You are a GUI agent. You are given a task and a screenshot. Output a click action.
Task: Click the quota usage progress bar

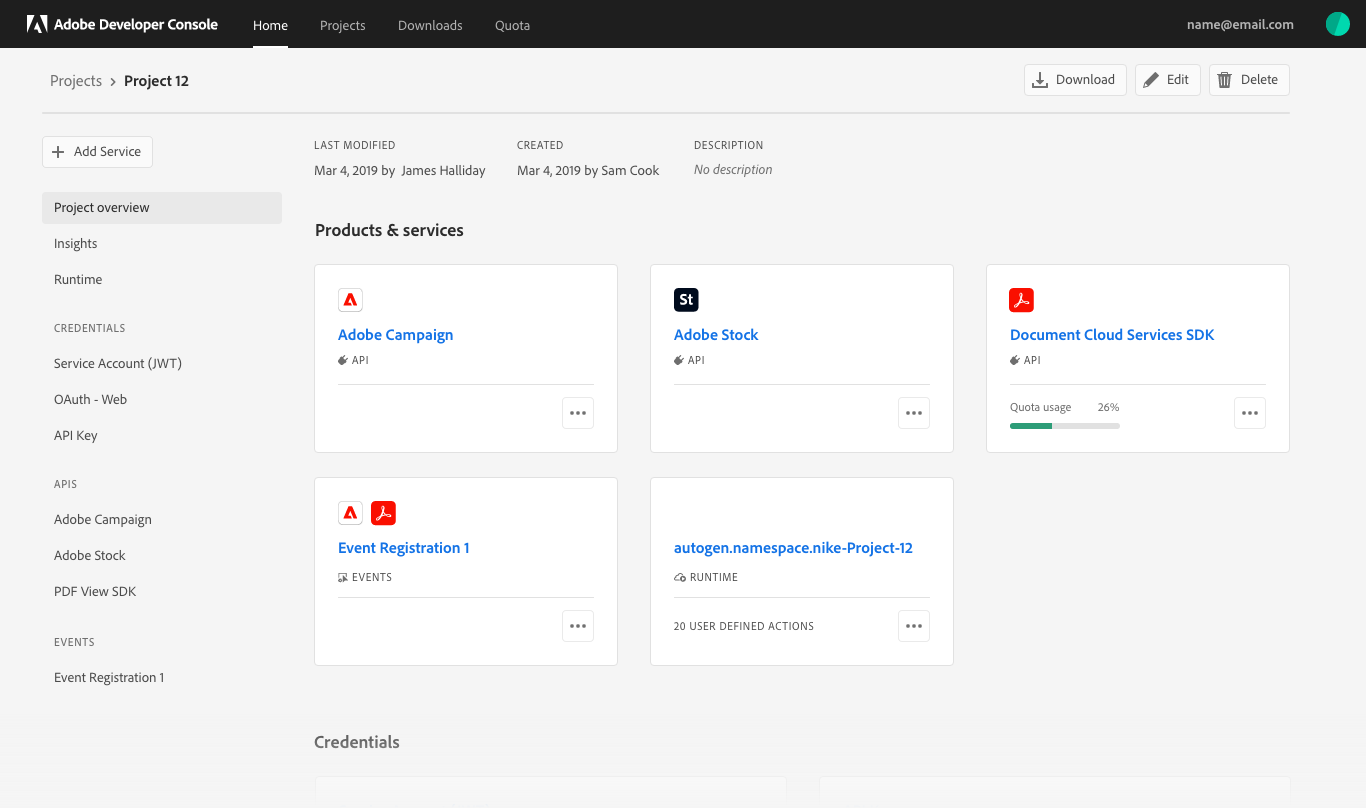pos(1064,425)
